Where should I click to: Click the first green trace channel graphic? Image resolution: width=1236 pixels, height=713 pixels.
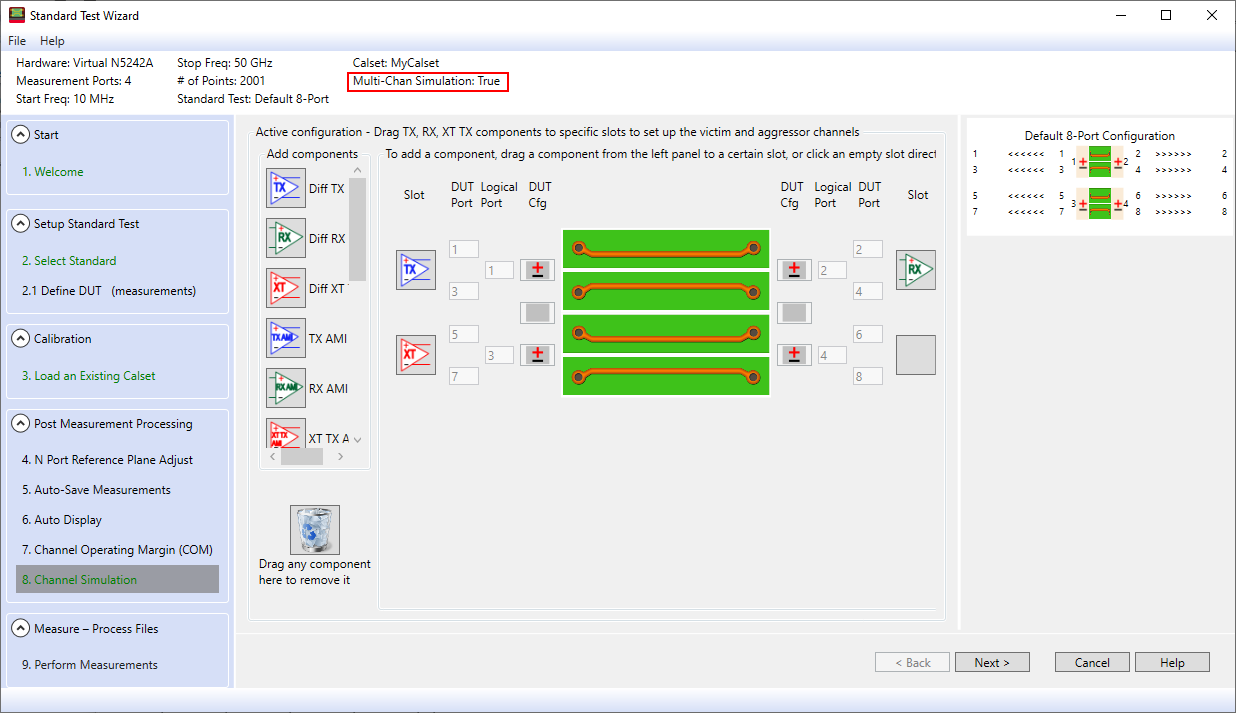coord(666,249)
